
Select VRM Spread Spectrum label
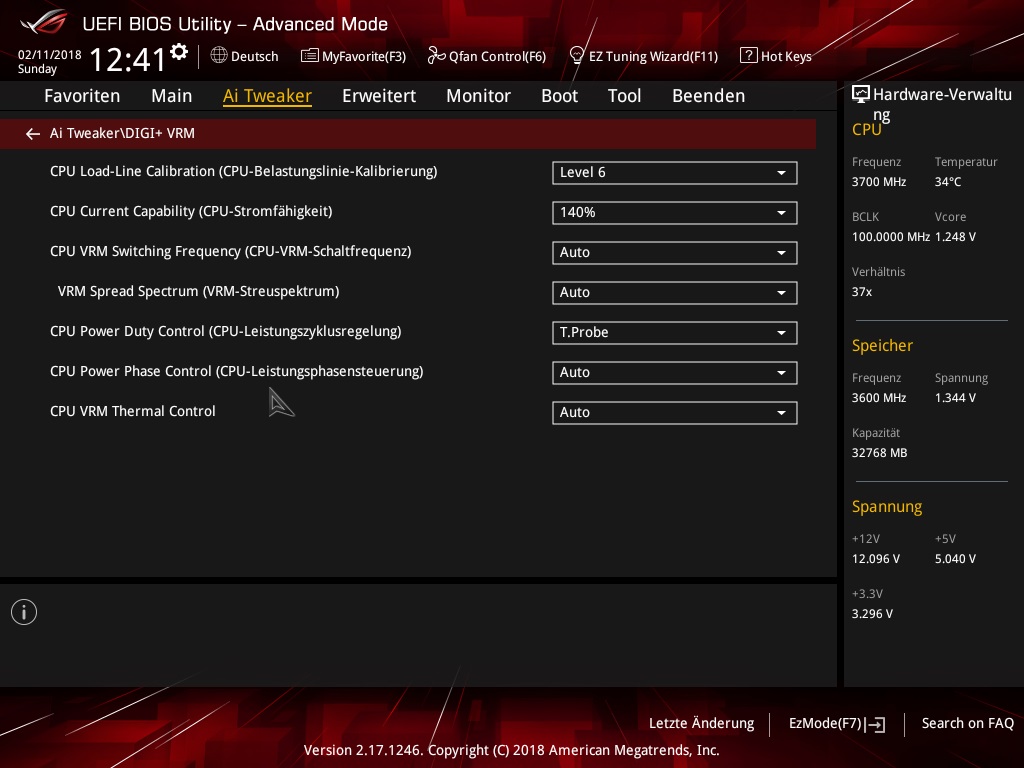(x=199, y=291)
